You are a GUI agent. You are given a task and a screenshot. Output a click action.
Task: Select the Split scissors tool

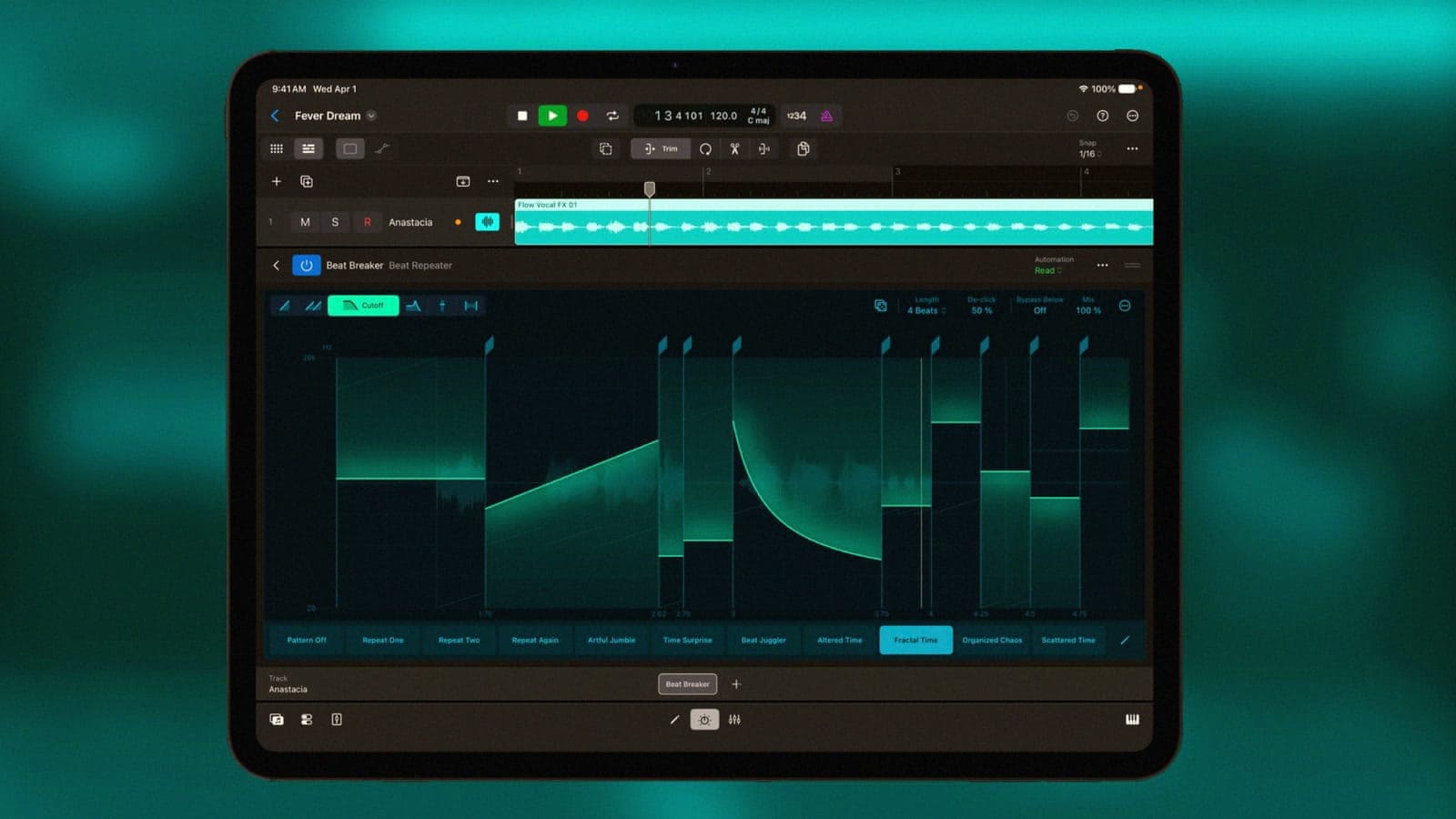point(734,148)
